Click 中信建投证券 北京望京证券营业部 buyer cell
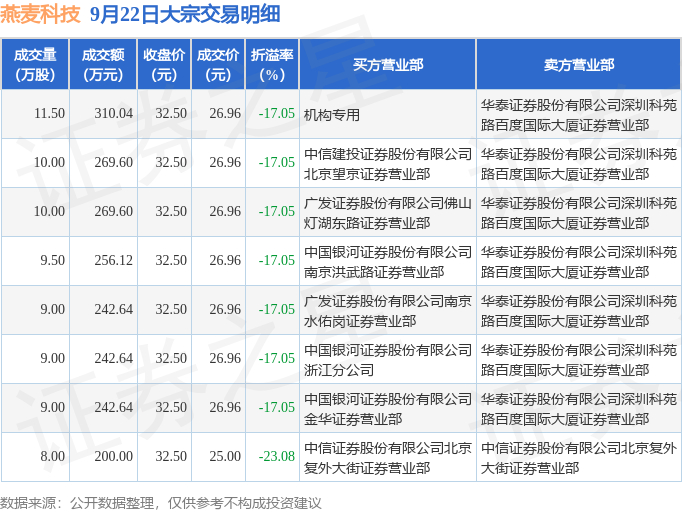This screenshot has width=682, height=512. (x=388, y=164)
